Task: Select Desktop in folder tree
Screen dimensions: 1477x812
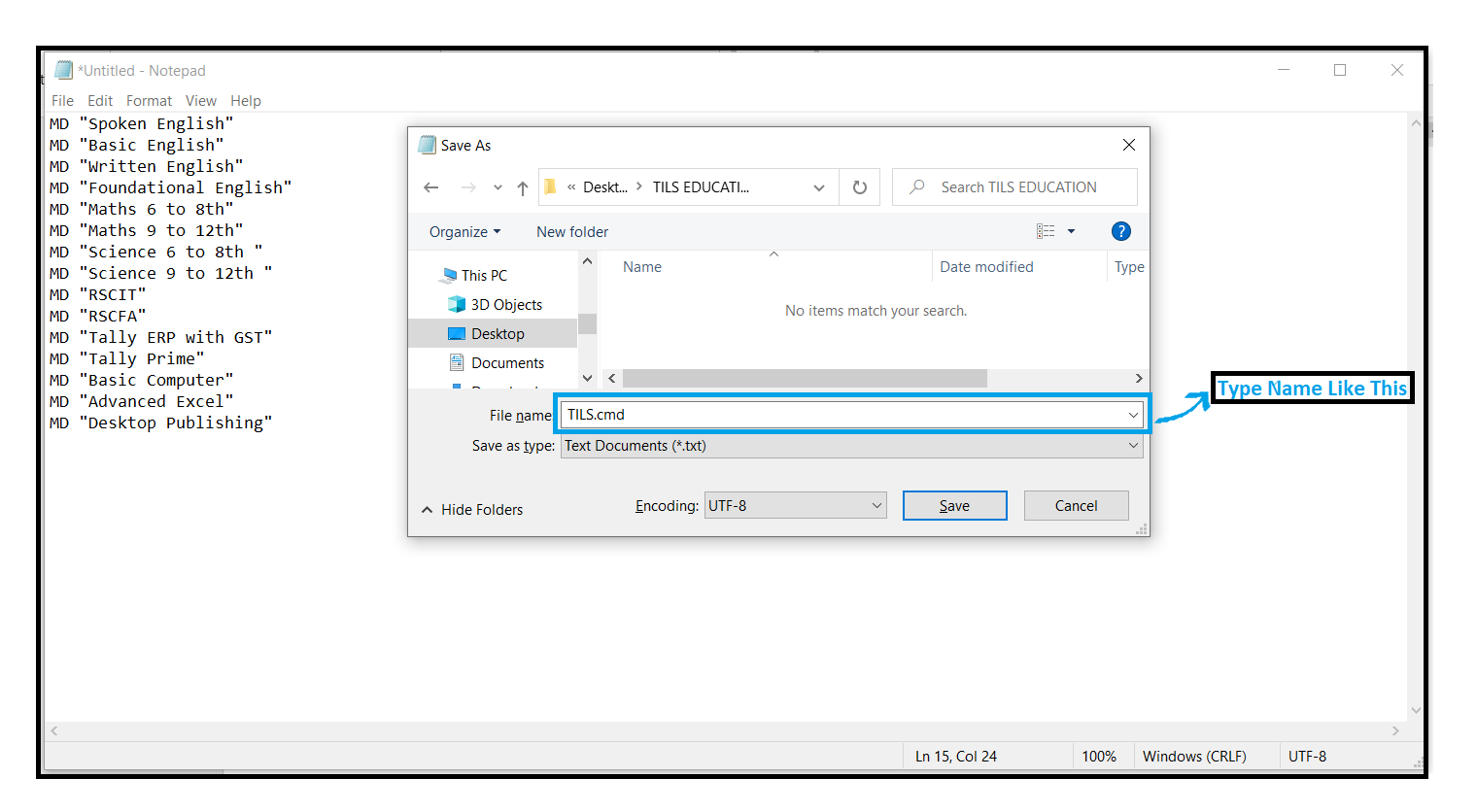Action: click(x=498, y=333)
